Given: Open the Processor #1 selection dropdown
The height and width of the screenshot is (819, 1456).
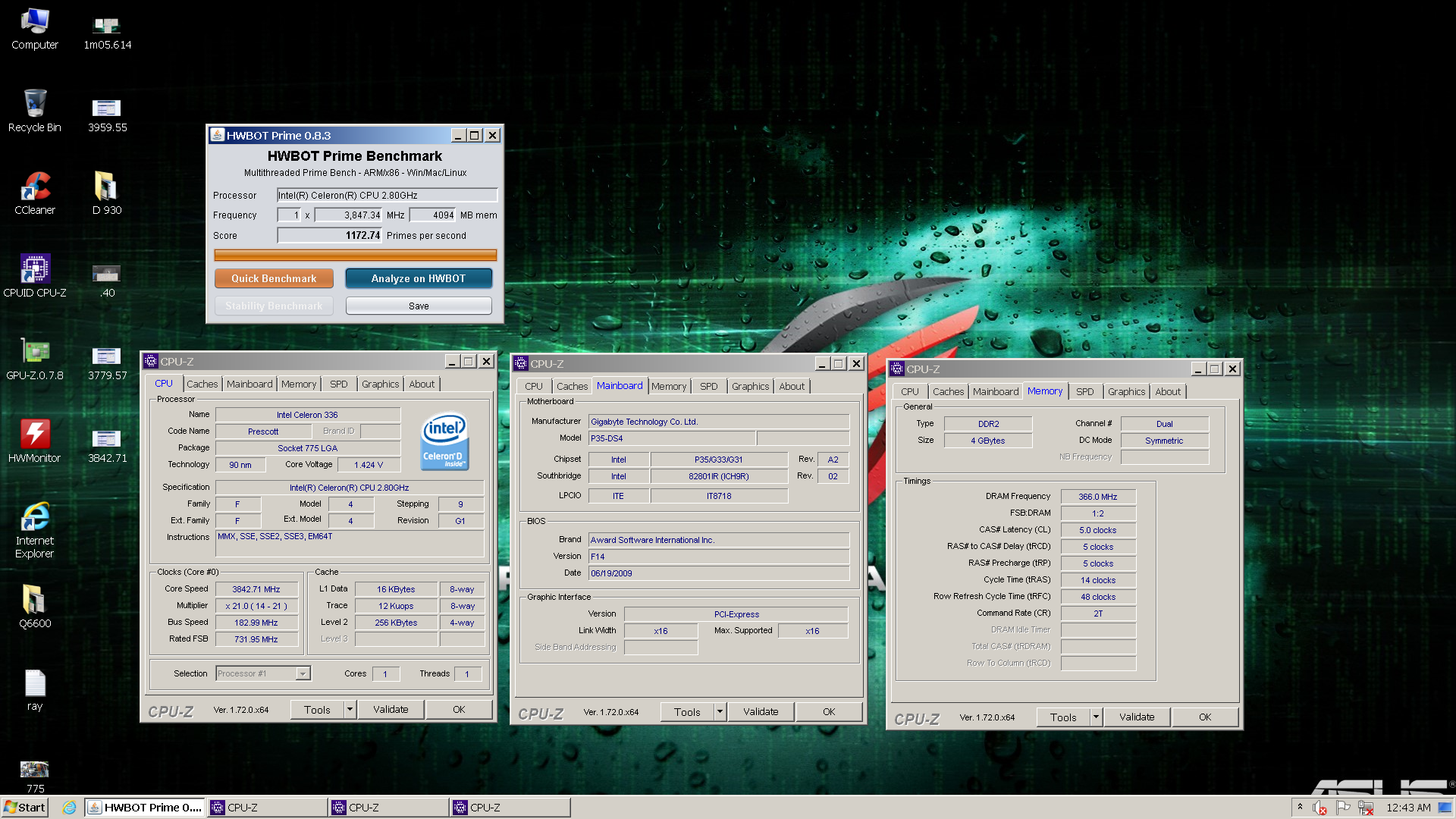Looking at the screenshot, I should coord(303,673).
